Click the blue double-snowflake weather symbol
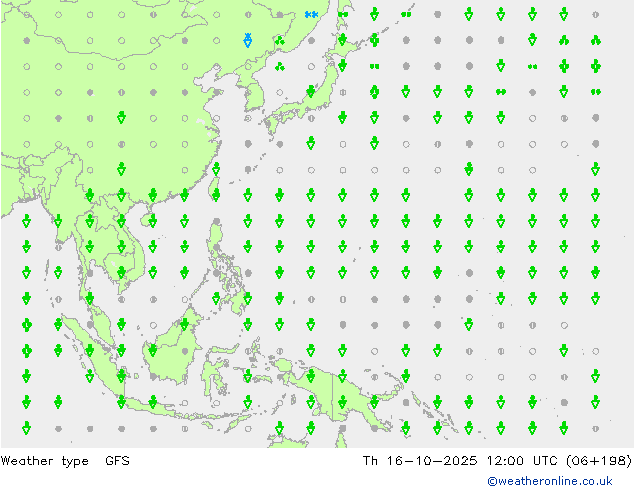634x490 pixels. click(x=311, y=15)
